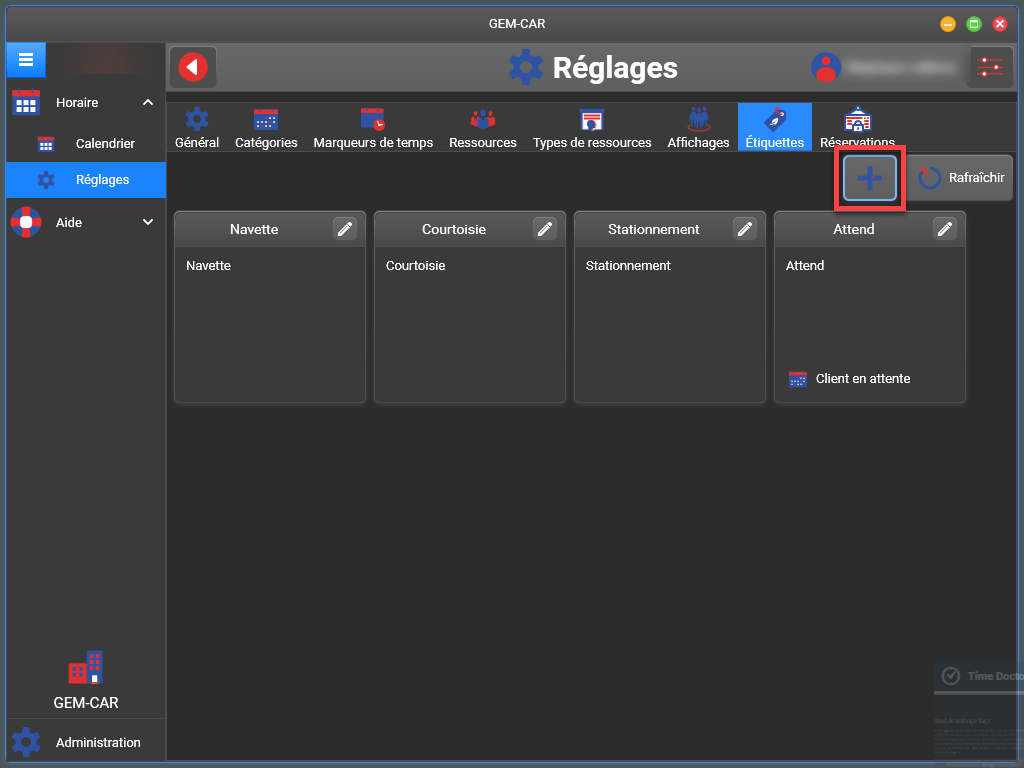Select the Étiquettes tab
This screenshot has width=1024, height=768.
coord(775,128)
